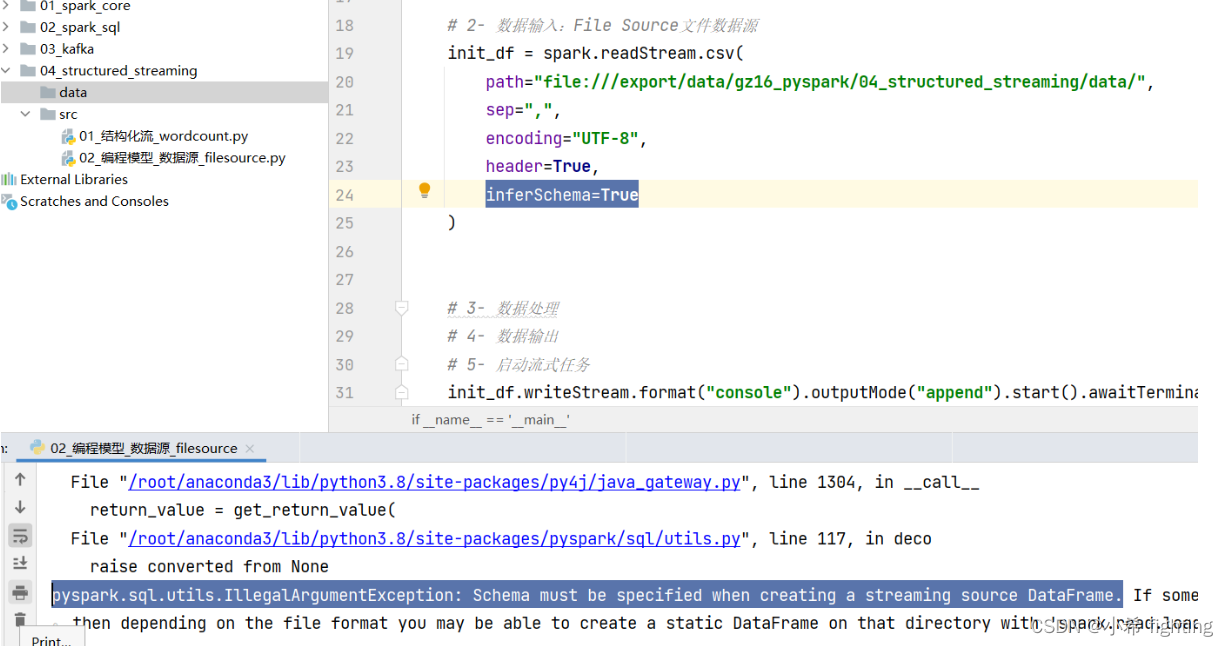Click the '# 3- 数据处理' comment
The width and height of the screenshot is (1228, 646).
click(503, 309)
